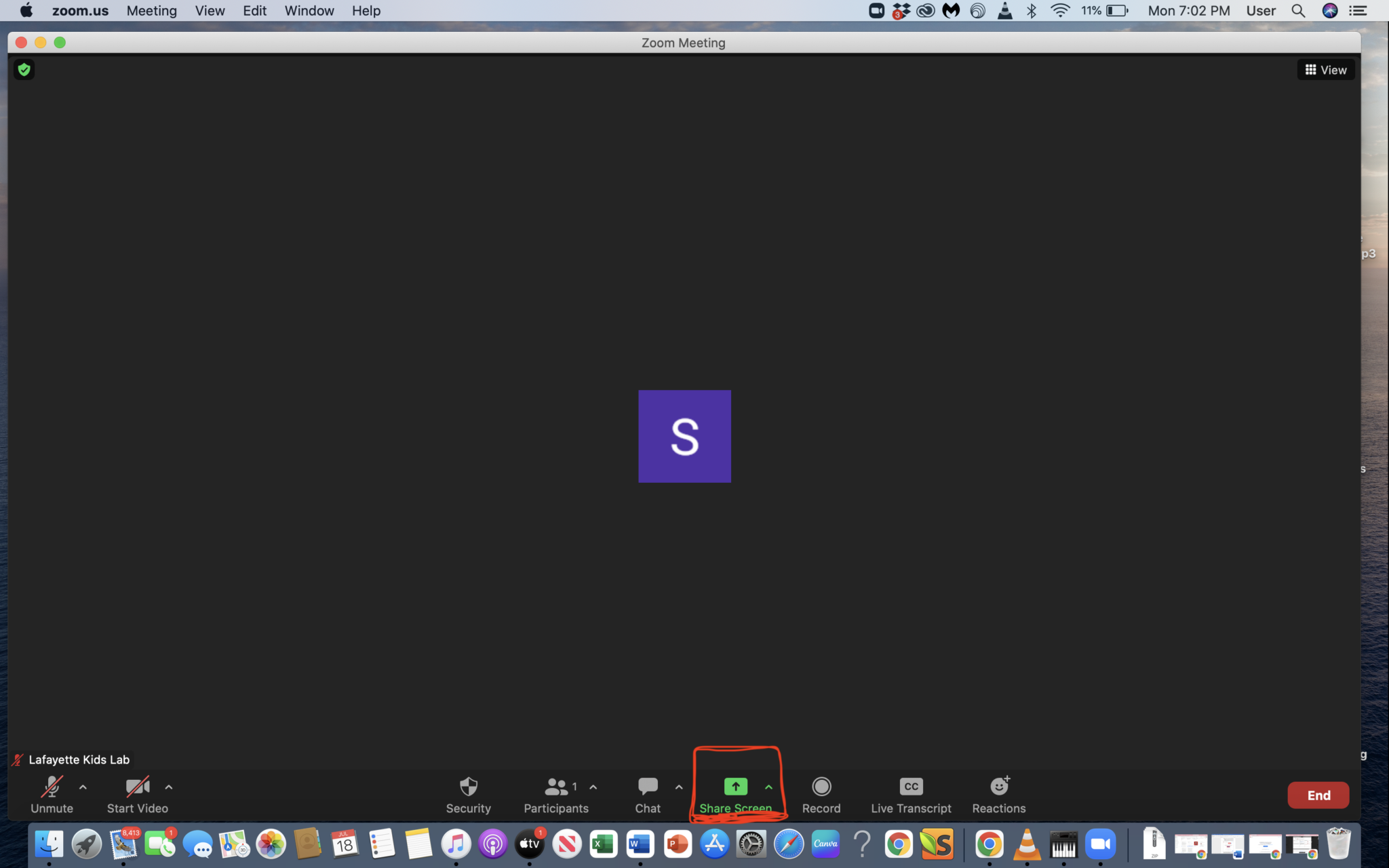Change layout with the View button

tap(1326, 70)
